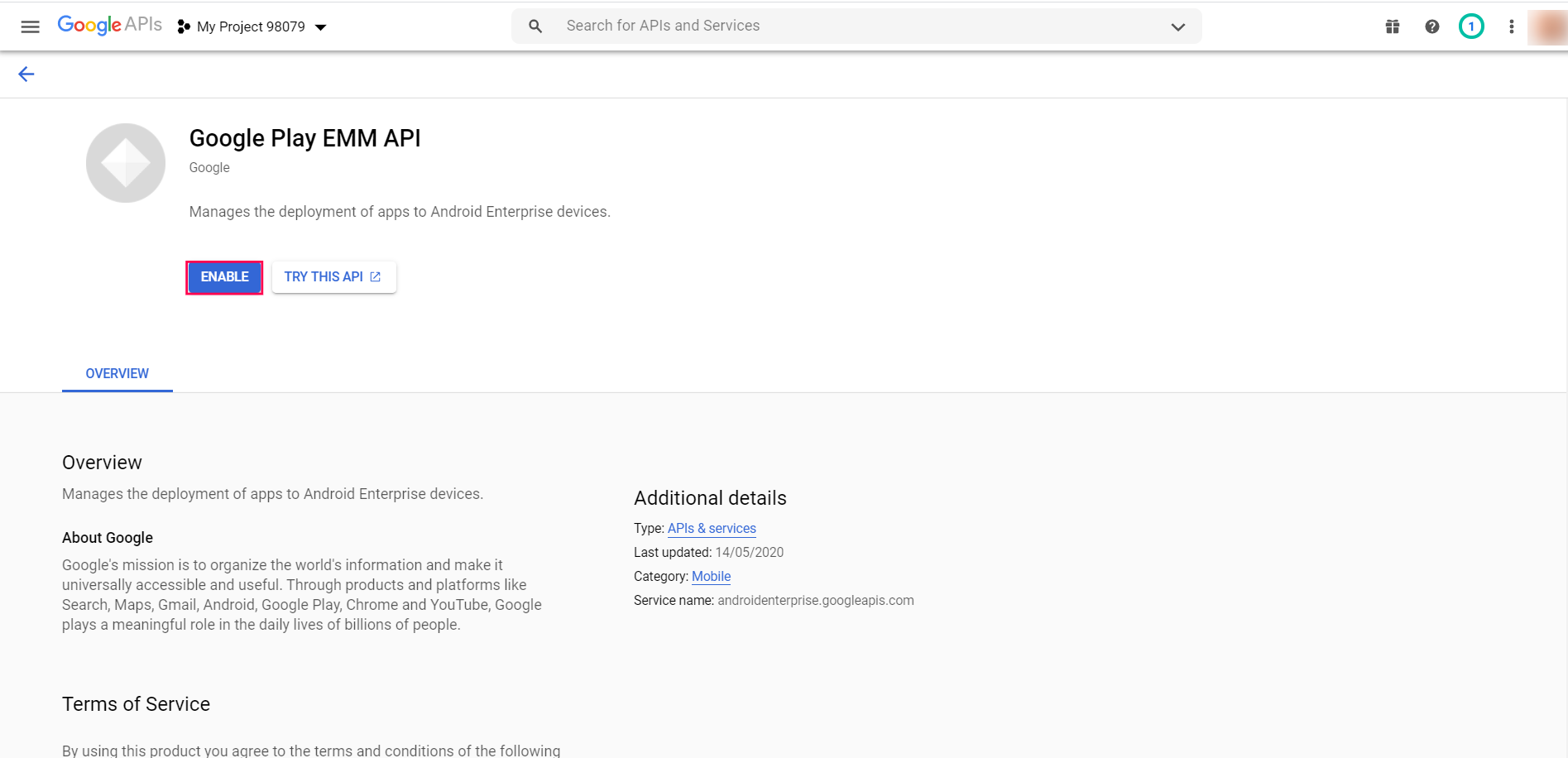The height and width of the screenshot is (758, 1568).
Task: Expand the search bar dropdown chevron
Action: click(1178, 26)
